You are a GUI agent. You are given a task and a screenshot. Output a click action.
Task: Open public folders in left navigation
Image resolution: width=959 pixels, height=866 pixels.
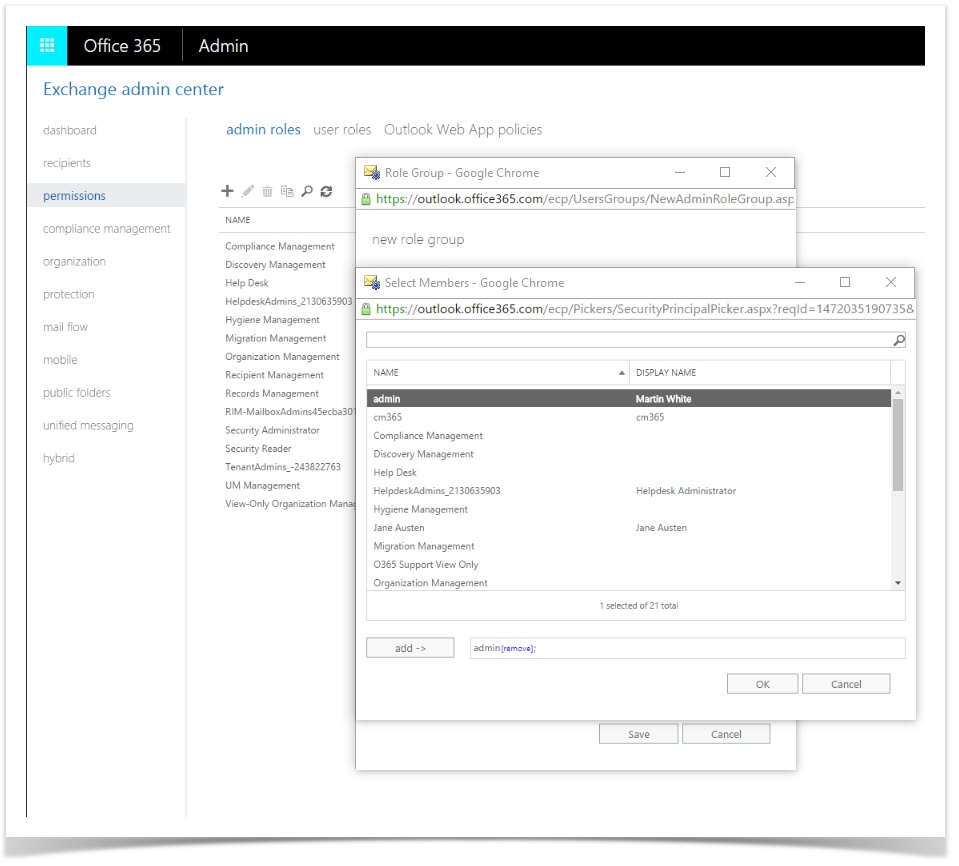click(x=77, y=393)
